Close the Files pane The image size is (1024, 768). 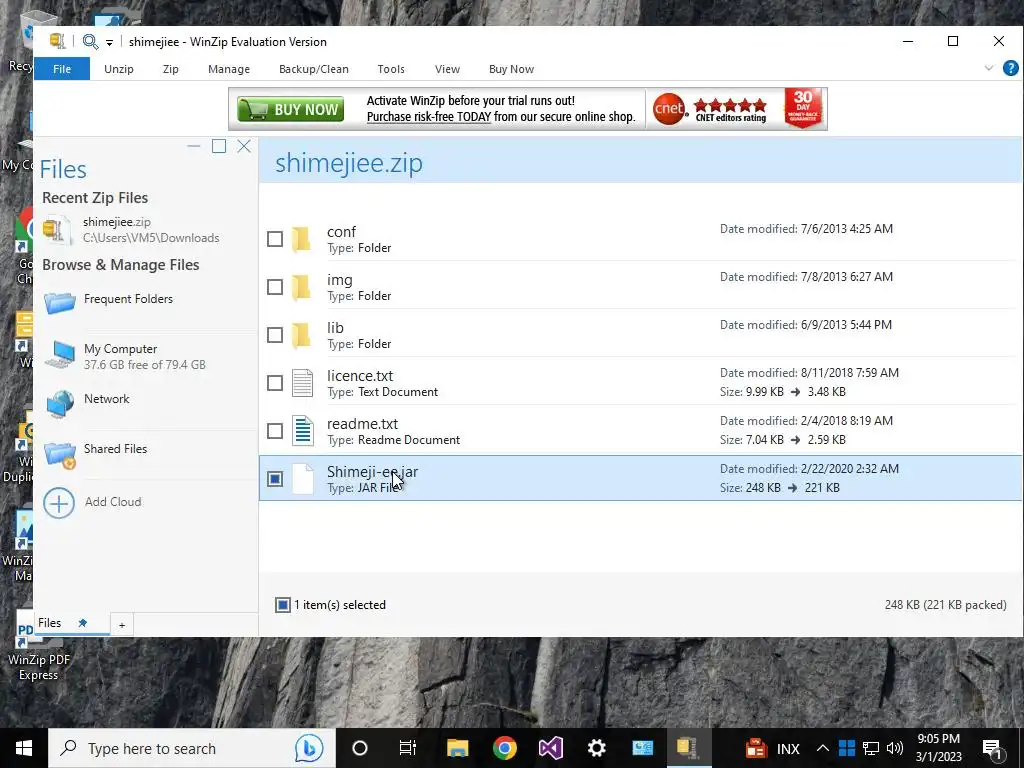pyautogui.click(x=244, y=146)
